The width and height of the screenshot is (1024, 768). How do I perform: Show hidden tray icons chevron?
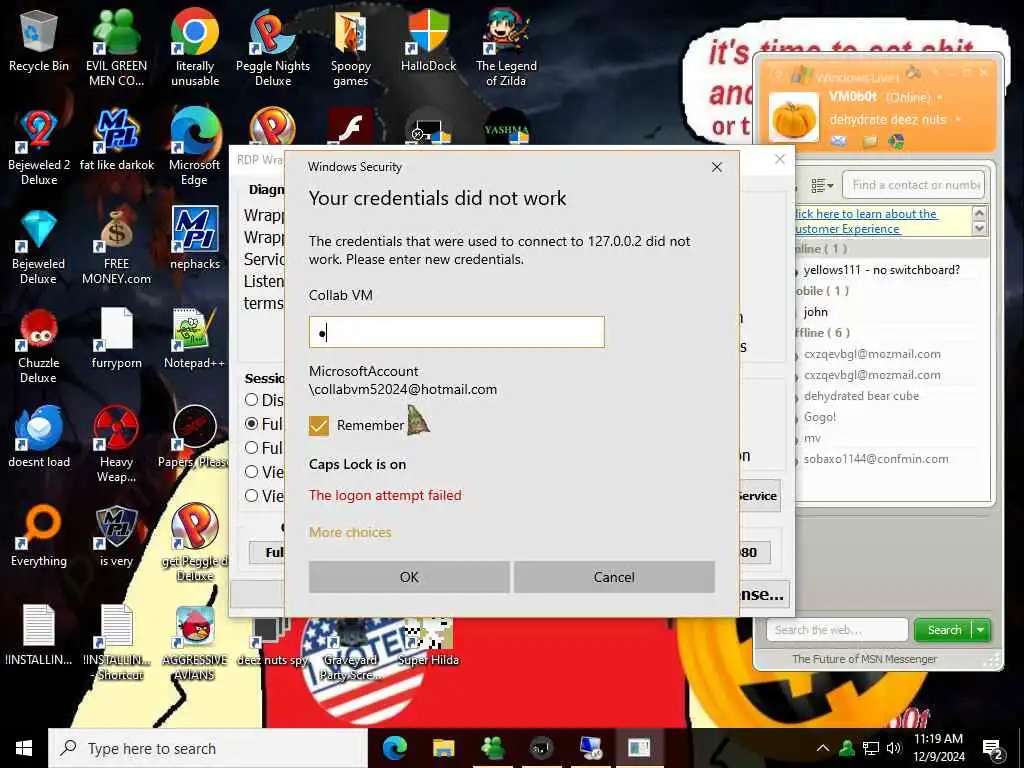tap(822, 748)
